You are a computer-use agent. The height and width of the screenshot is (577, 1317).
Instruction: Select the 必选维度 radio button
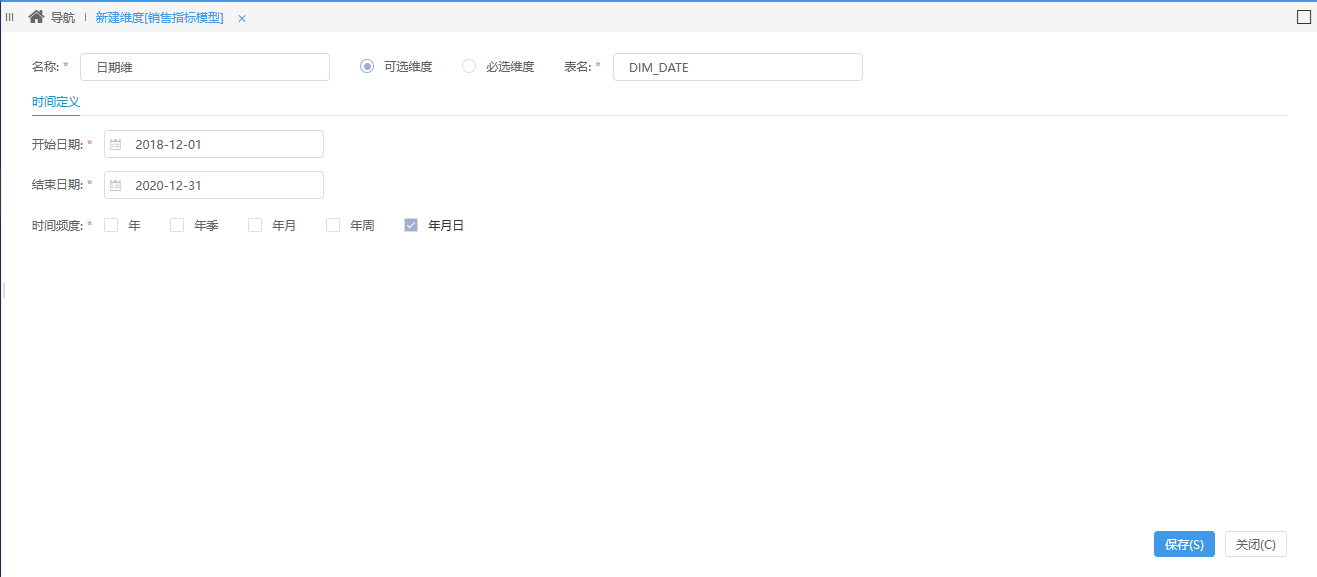[469, 66]
